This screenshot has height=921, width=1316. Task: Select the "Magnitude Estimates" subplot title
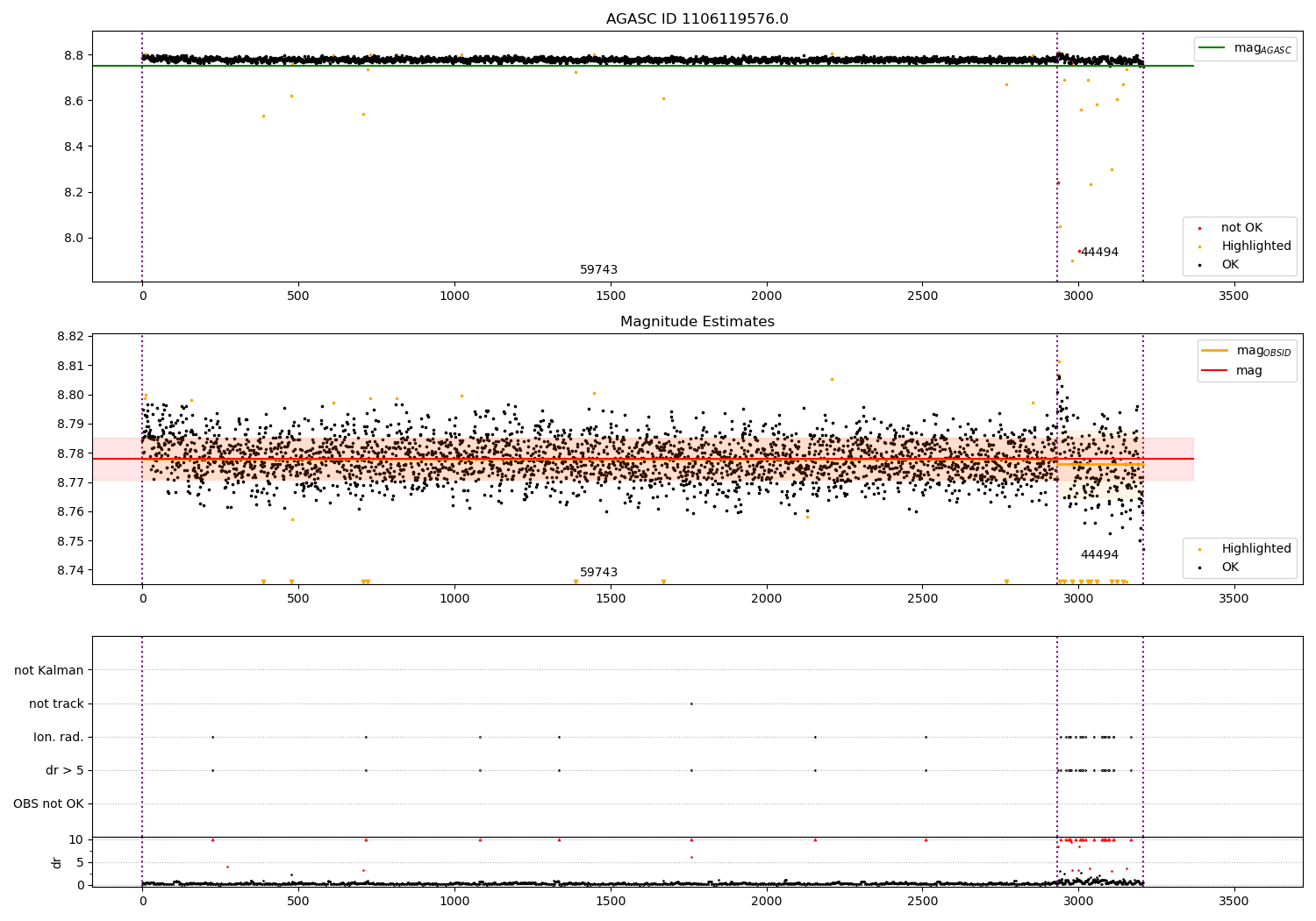[697, 322]
